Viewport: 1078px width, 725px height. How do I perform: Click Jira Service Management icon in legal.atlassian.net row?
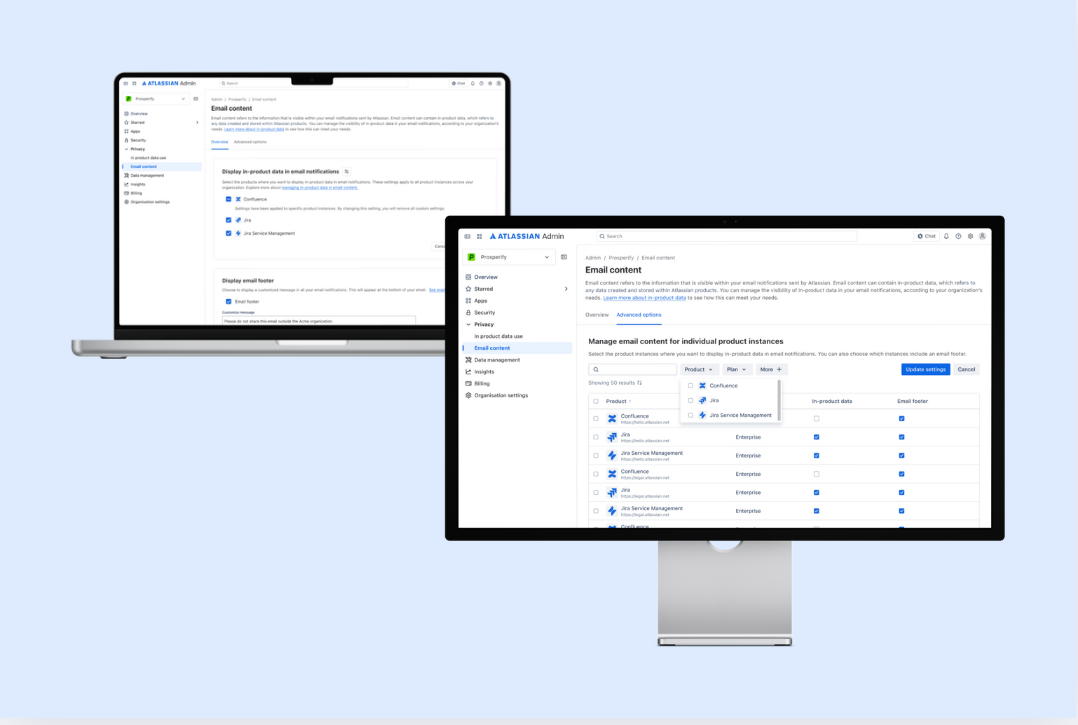click(612, 511)
